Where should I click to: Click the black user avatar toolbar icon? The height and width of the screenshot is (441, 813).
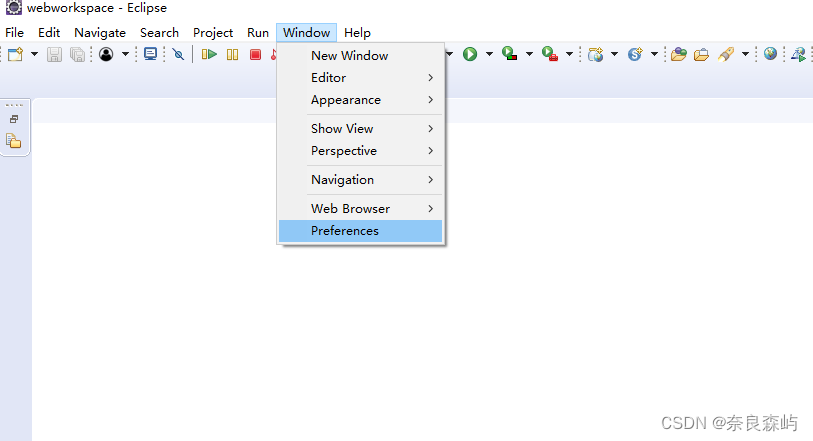(106, 54)
